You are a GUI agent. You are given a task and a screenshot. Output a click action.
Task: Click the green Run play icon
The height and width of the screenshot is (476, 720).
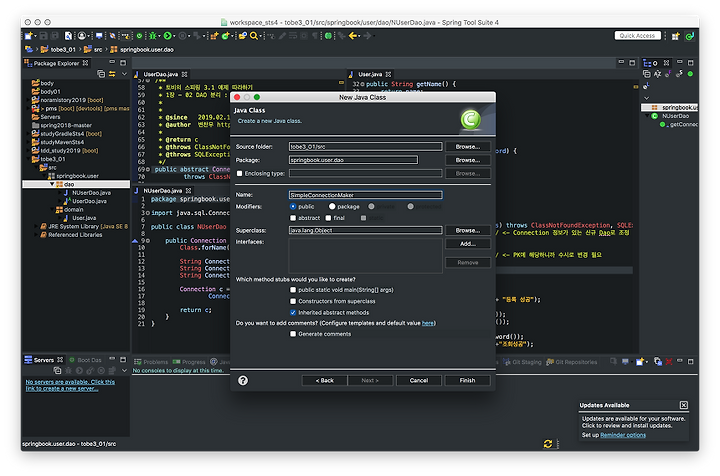(x=168, y=36)
